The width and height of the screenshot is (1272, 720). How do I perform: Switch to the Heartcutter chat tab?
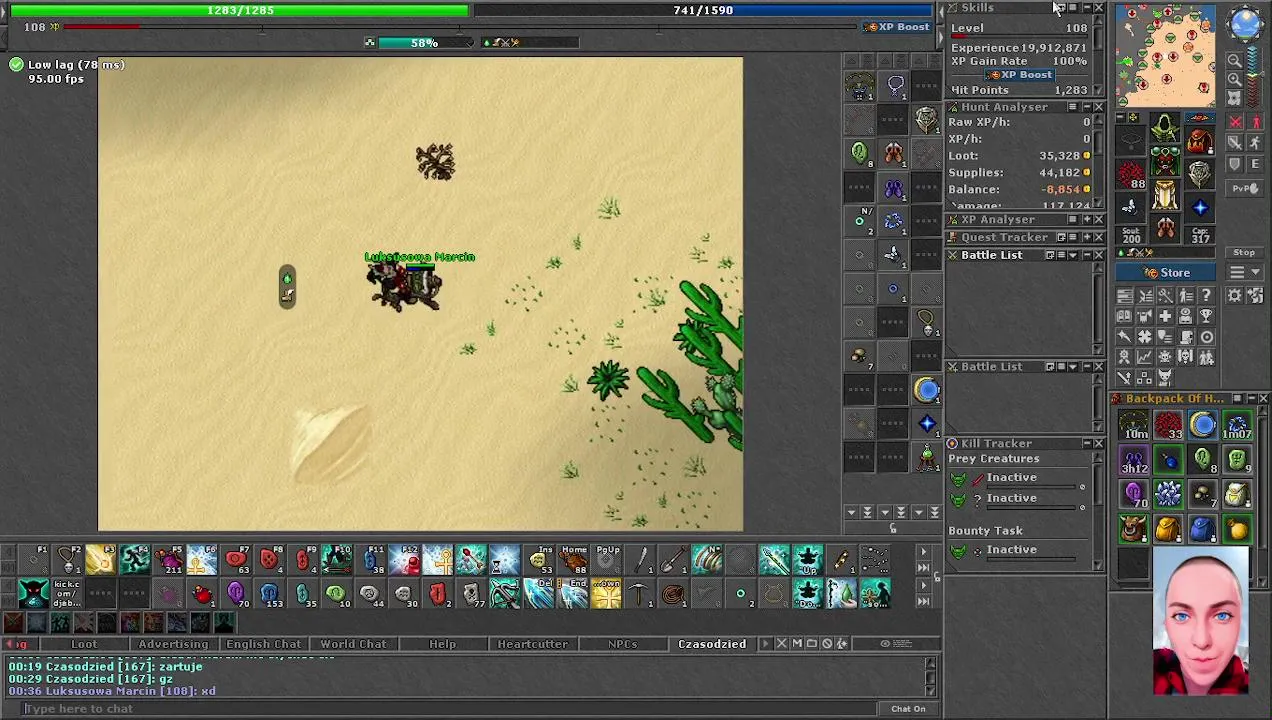(532, 644)
